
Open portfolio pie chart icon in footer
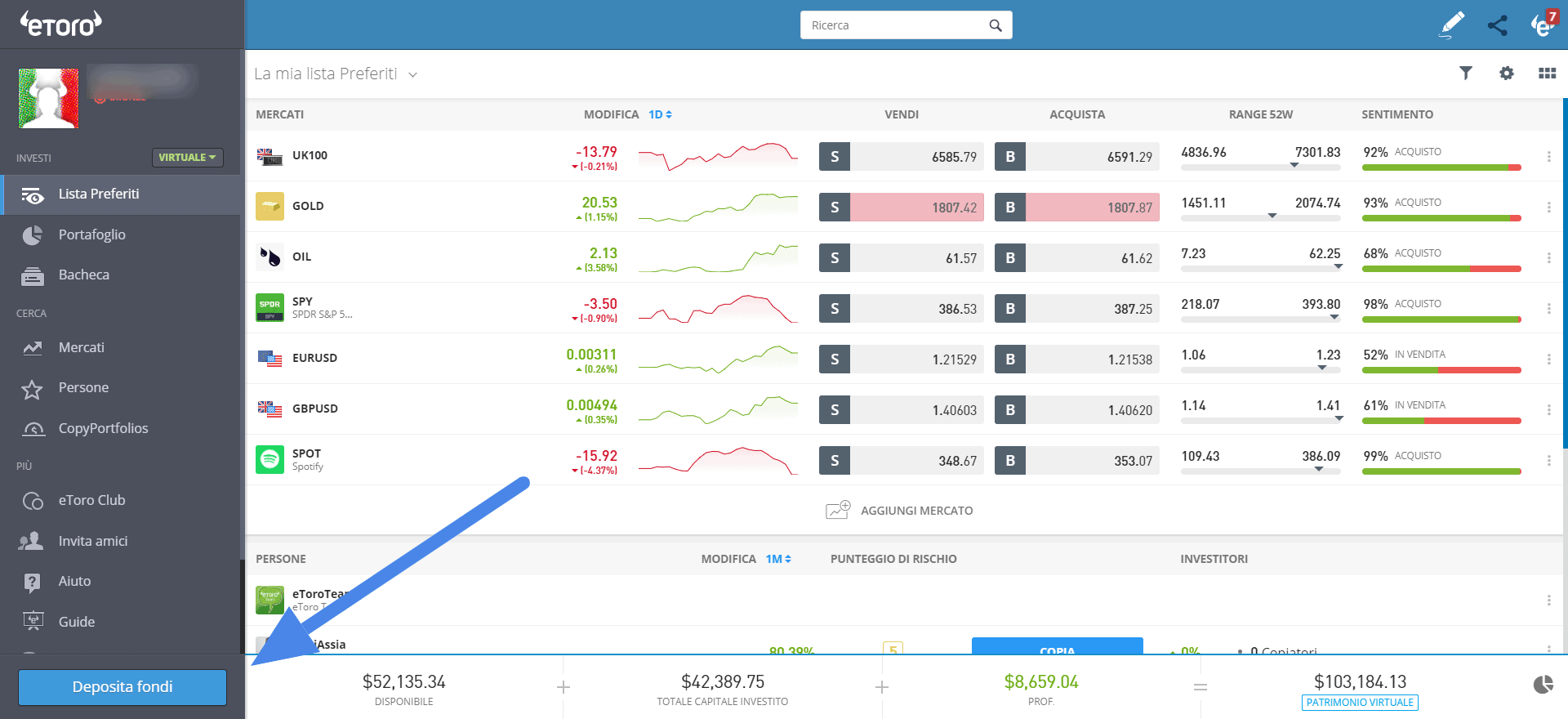1543,685
